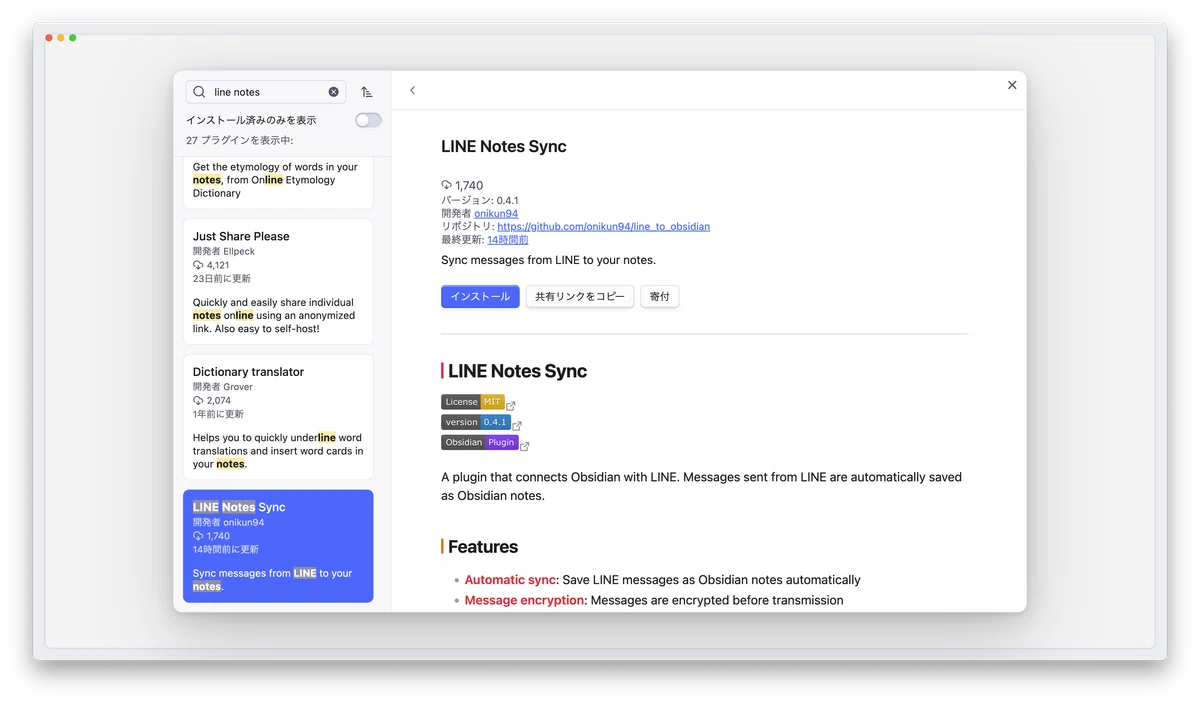Image resolution: width=1200 pixels, height=704 pixels.
Task: Select the etymology plugin card description
Action: [x=275, y=180]
